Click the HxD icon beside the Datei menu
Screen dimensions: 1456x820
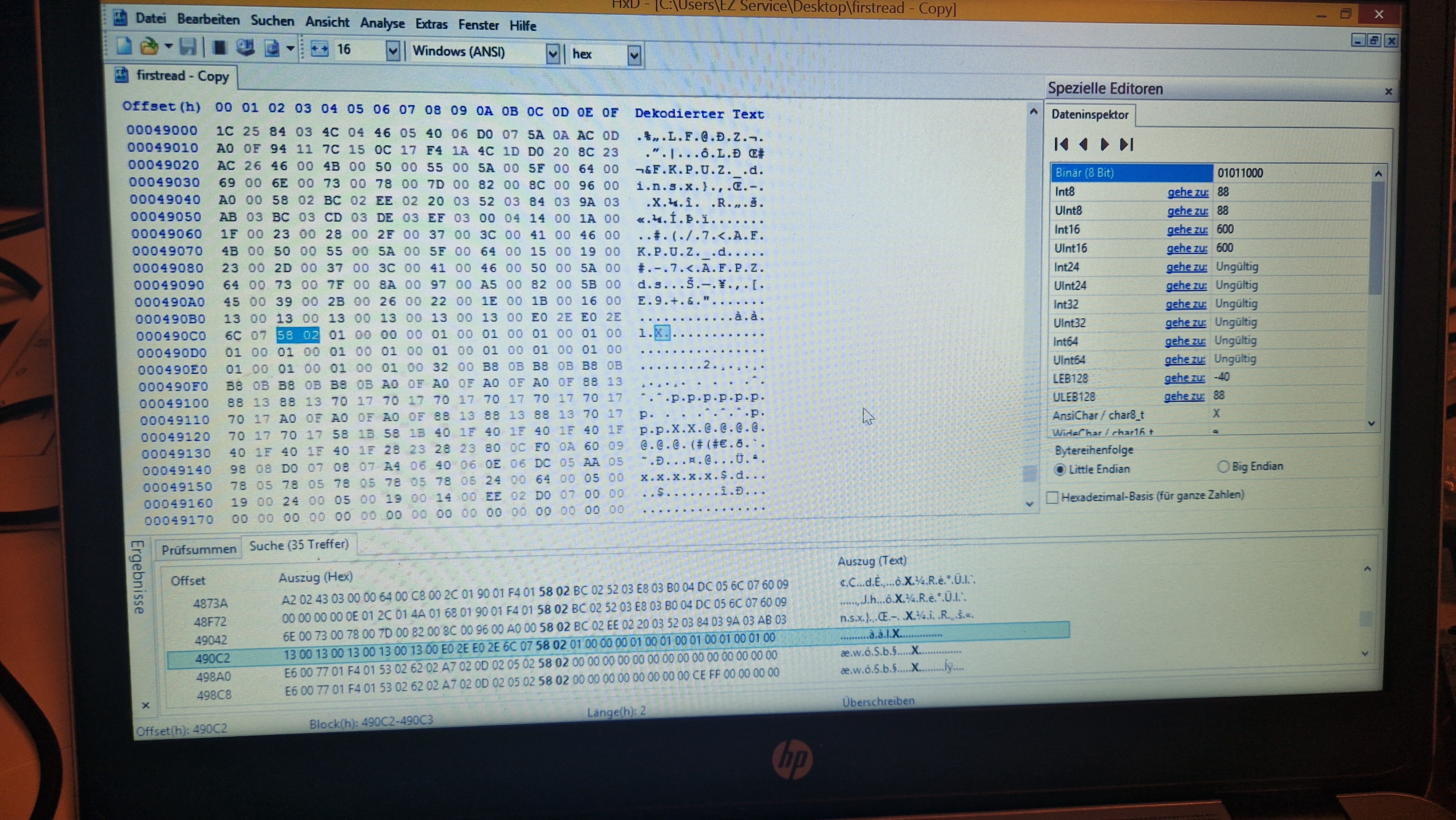pos(120,17)
